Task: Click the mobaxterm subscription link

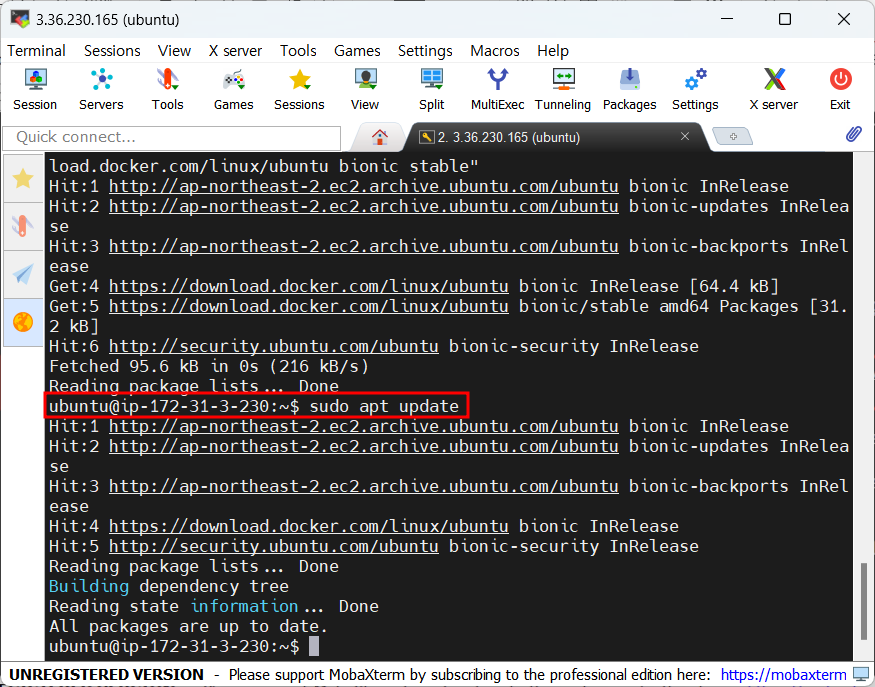Action: pyautogui.click(x=783, y=675)
